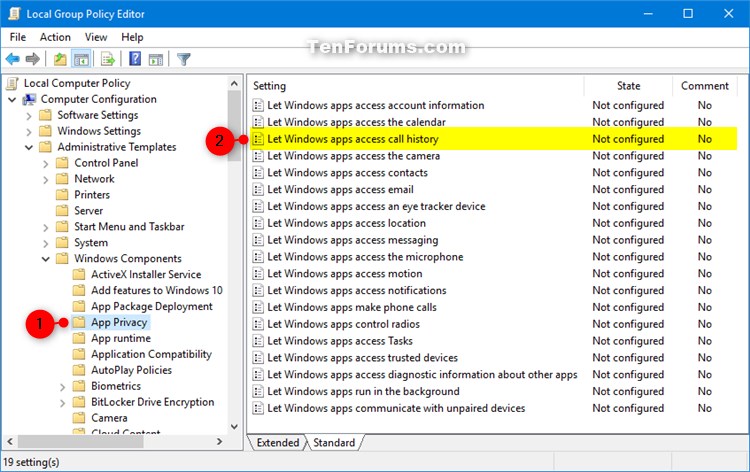Screen dimensions: 750x472
Task: Open the Help toolbar icon
Action: pyautogui.click(x=135, y=59)
